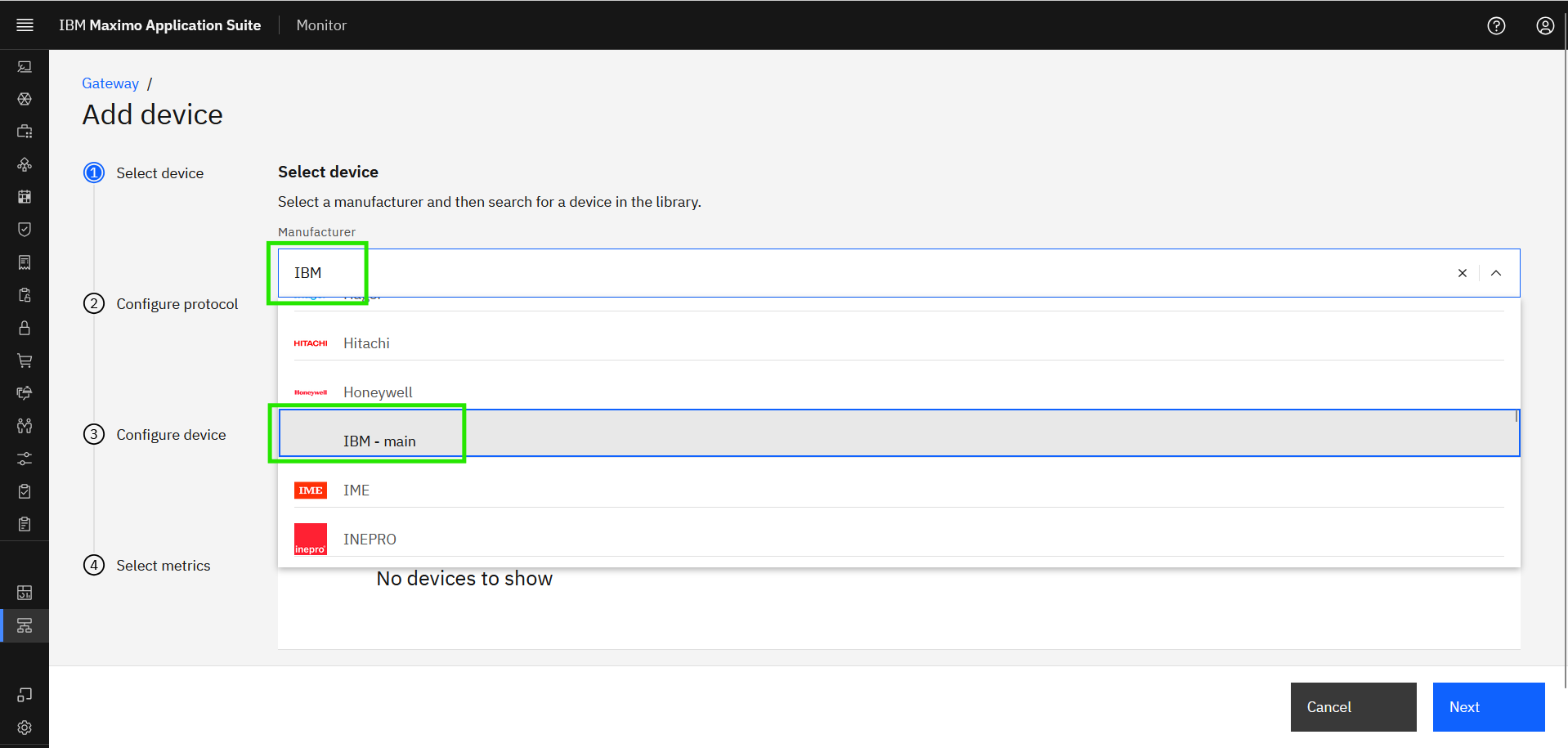Click the calendar sidebar icon
Image resolution: width=1568 pixels, height=748 pixels.
coord(25,197)
